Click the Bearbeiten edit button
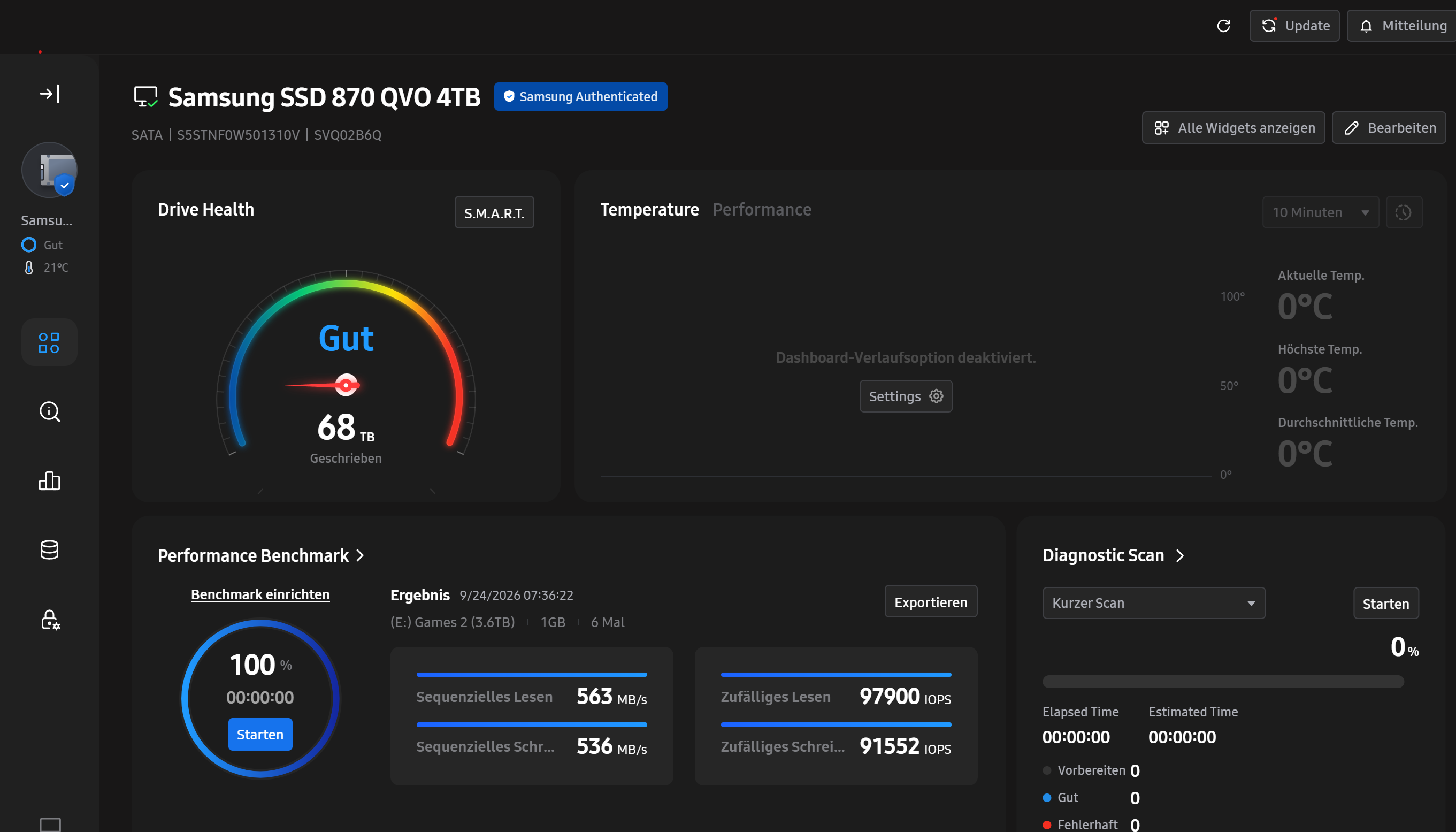1456x832 pixels. [x=1389, y=127]
